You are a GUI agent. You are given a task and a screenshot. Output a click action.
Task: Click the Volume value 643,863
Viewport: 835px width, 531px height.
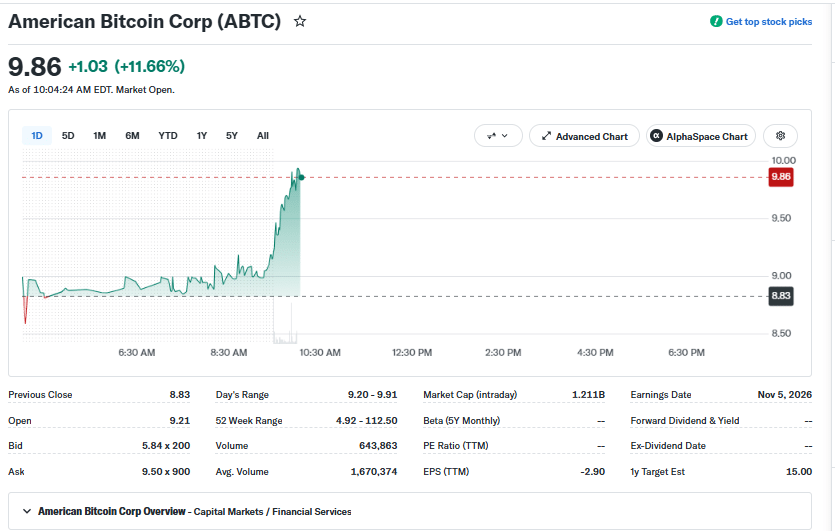378,446
